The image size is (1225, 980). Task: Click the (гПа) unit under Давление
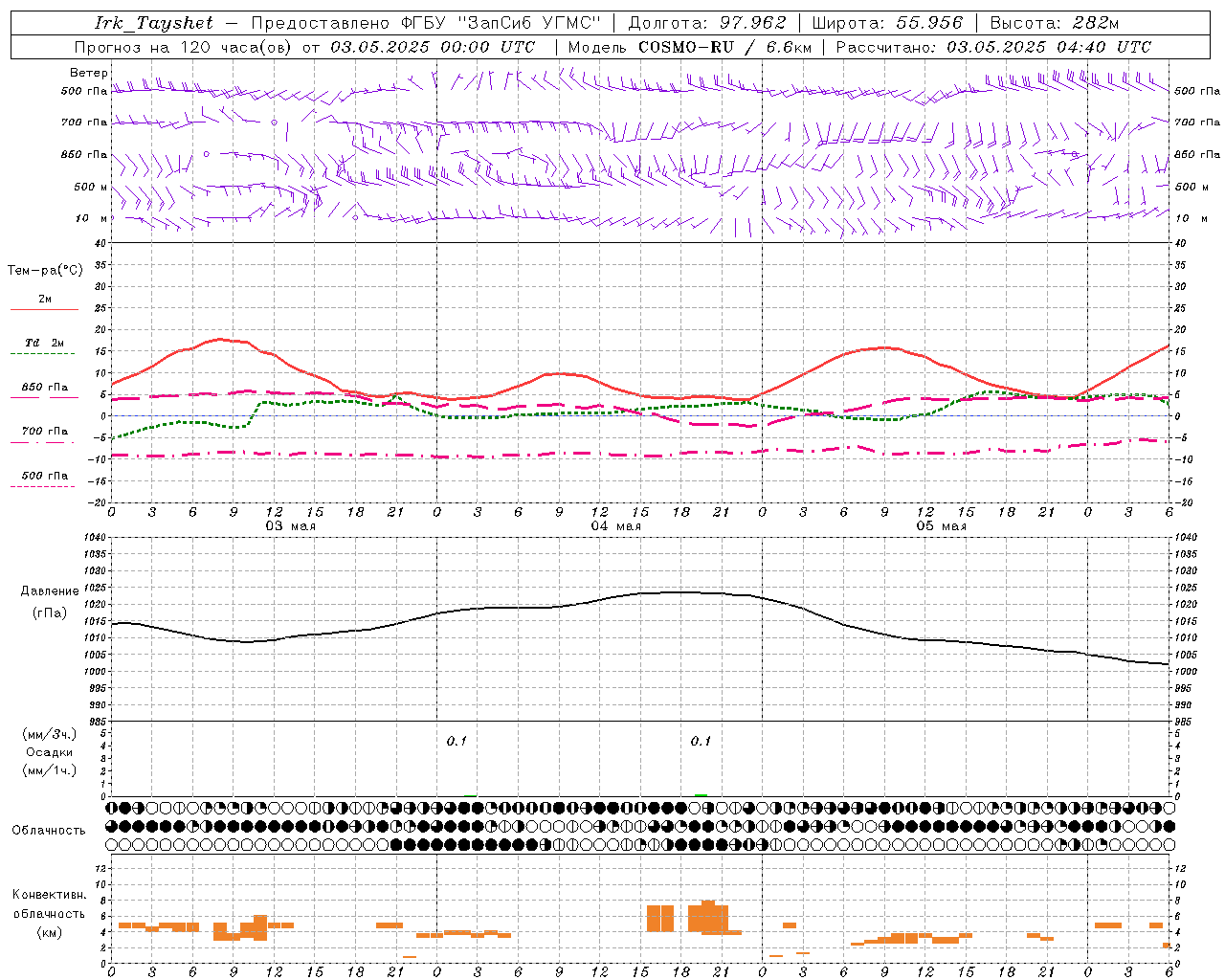50,613
